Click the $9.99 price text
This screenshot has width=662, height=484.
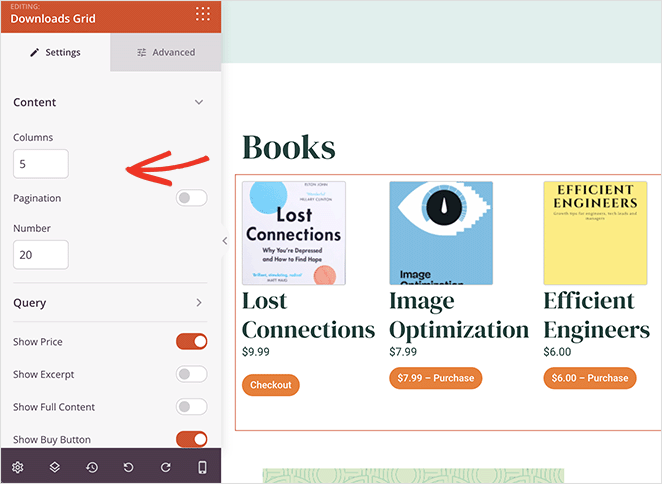[255, 352]
